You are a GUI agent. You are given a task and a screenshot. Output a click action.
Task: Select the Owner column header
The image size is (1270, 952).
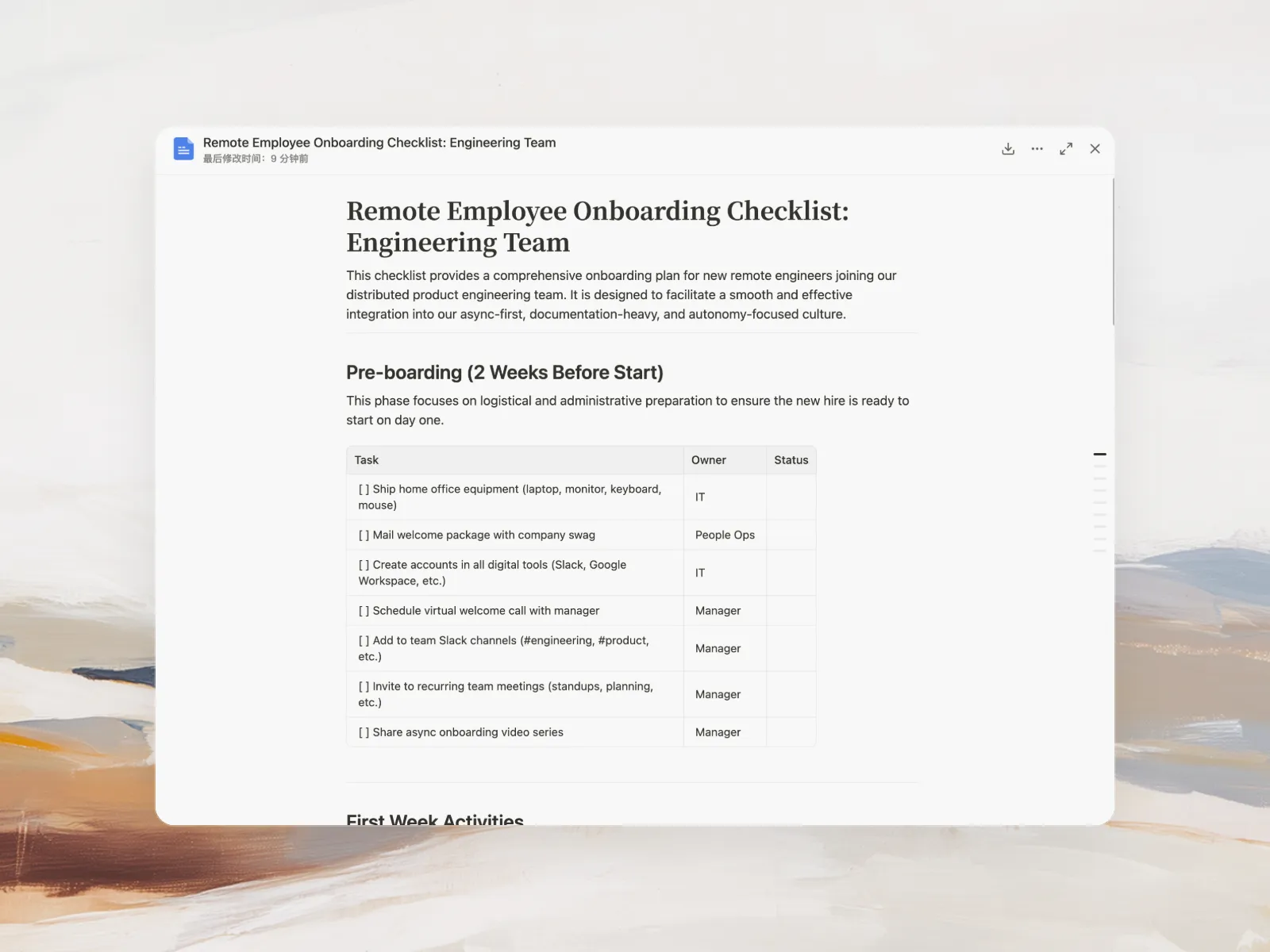pos(708,460)
